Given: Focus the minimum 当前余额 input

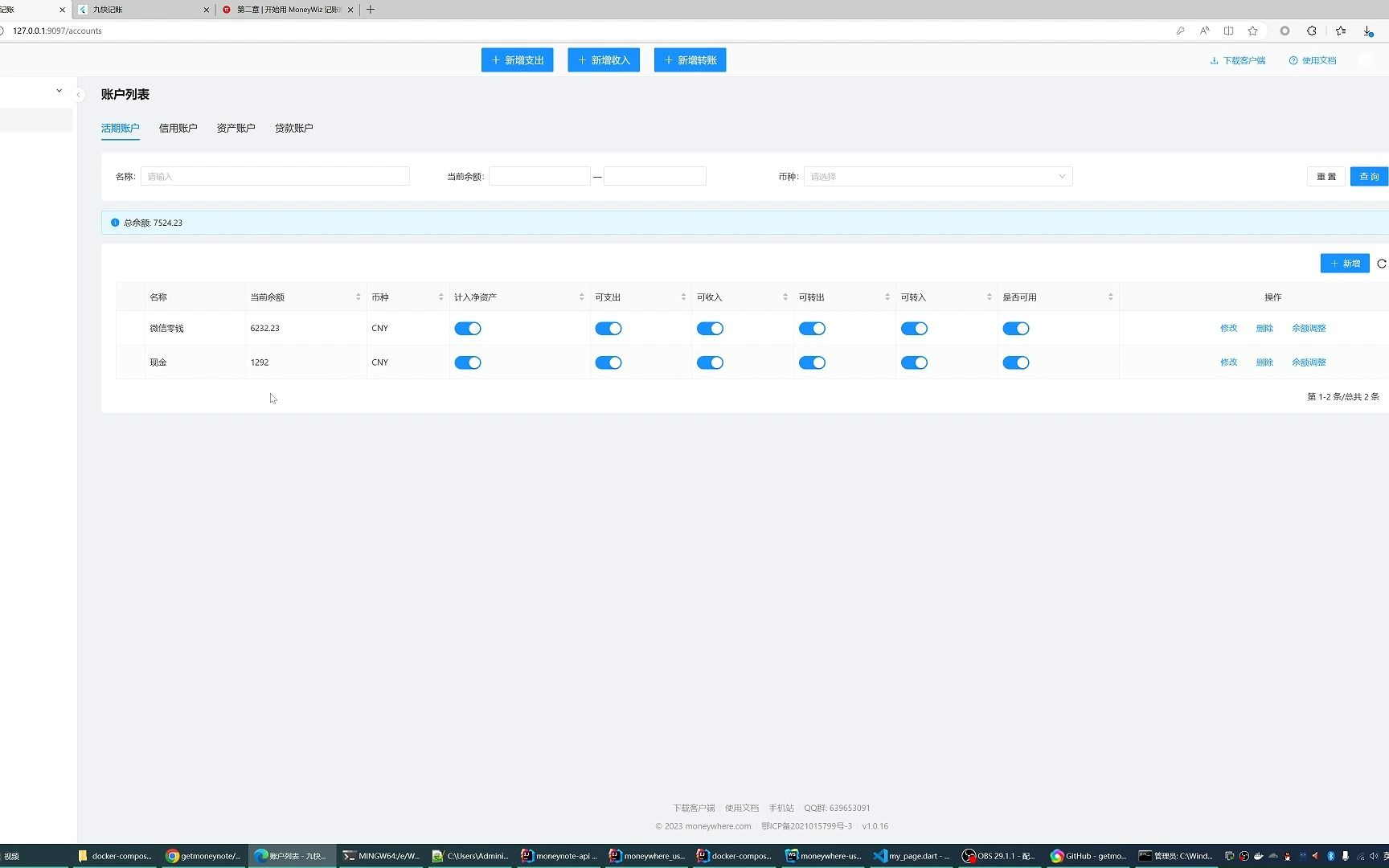Looking at the screenshot, I should pyautogui.click(x=539, y=177).
